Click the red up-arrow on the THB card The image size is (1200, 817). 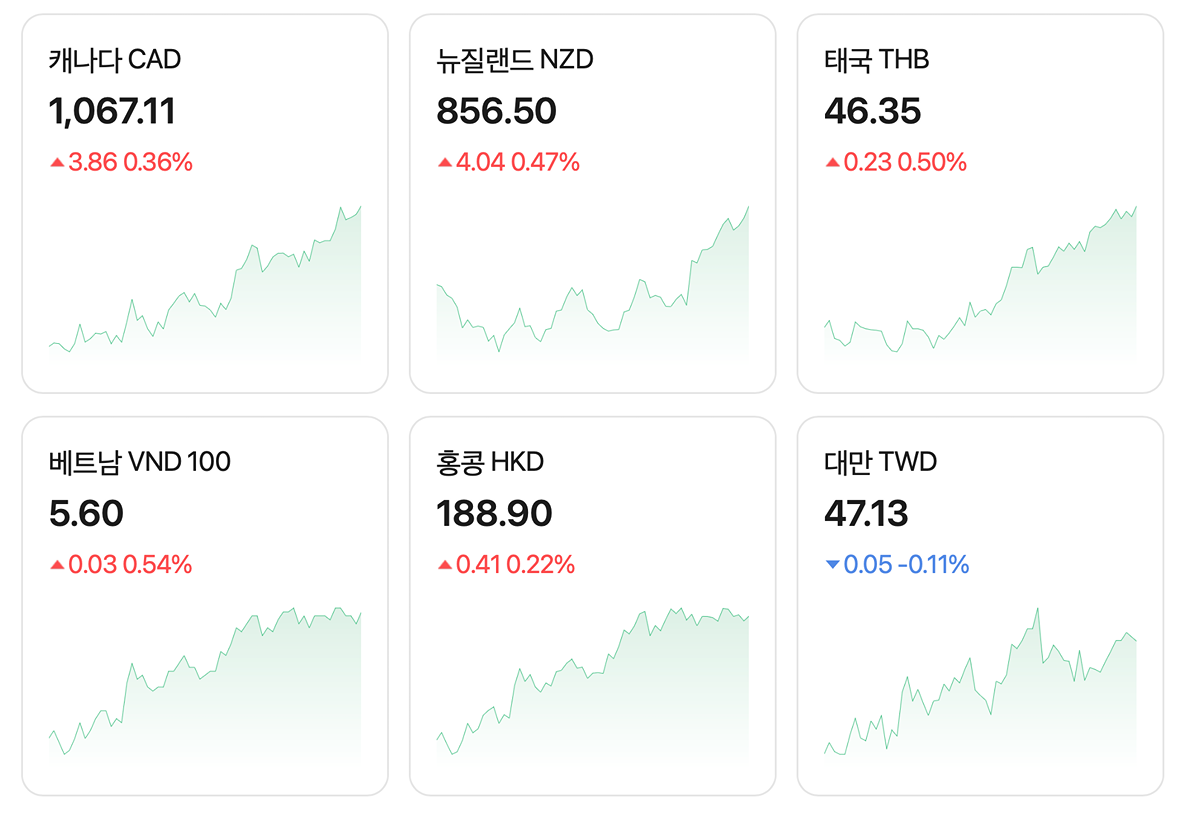click(x=832, y=162)
